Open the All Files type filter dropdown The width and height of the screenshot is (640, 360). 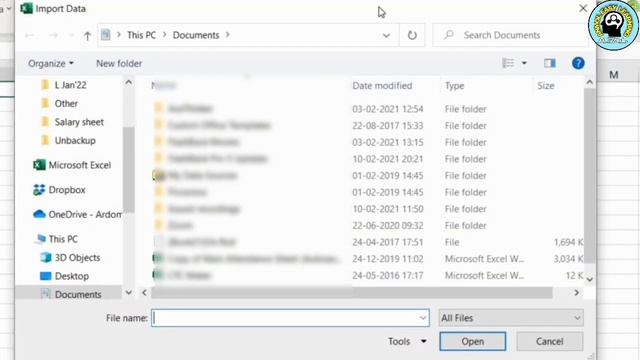(511, 318)
